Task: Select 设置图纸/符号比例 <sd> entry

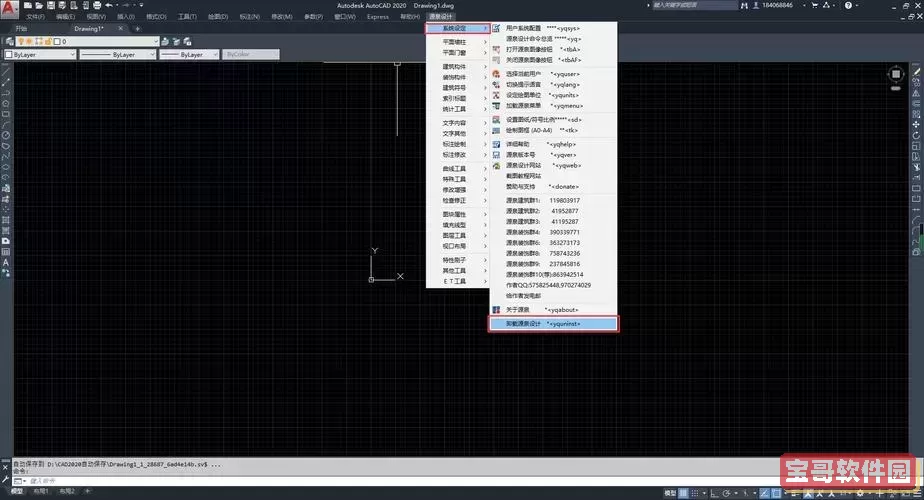Action: pyautogui.click(x=553, y=120)
